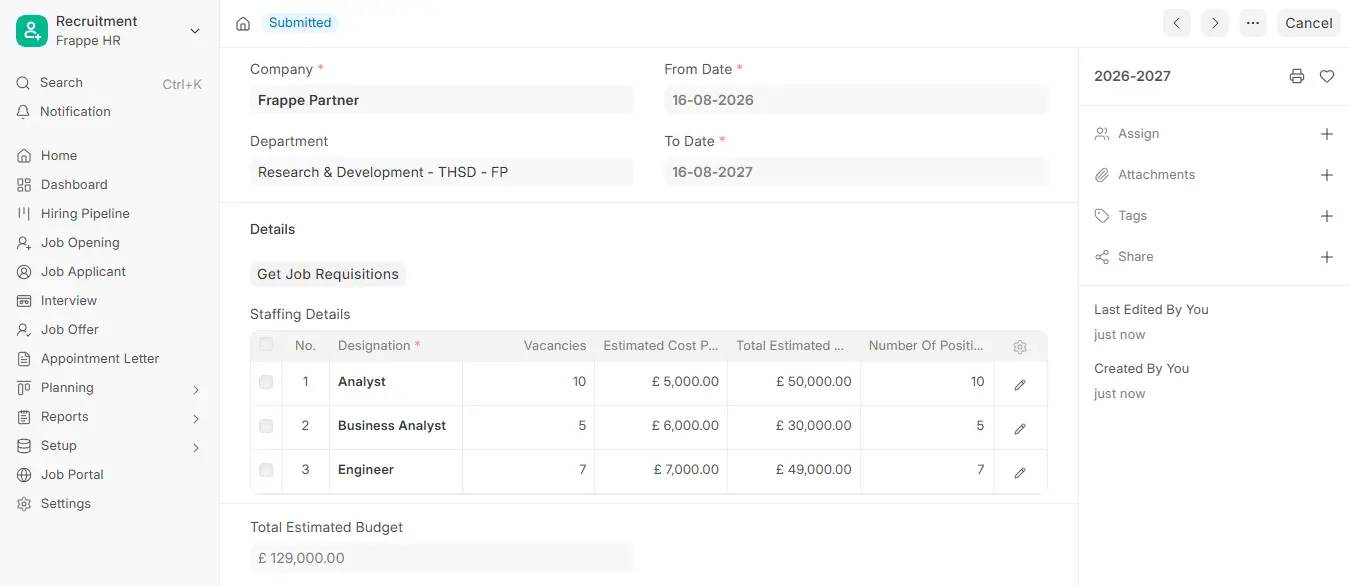Screen dimensions: 1350x586
Task: Click the To Date field 16-08-2027
Action: pyautogui.click(x=856, y=172)
